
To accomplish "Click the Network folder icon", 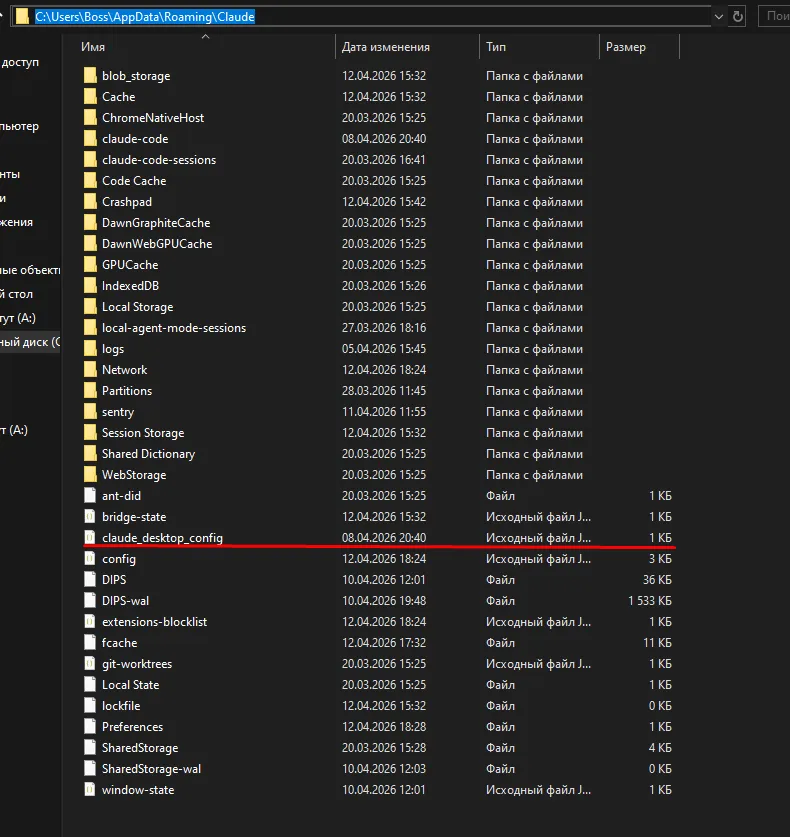I will [90, 370].
